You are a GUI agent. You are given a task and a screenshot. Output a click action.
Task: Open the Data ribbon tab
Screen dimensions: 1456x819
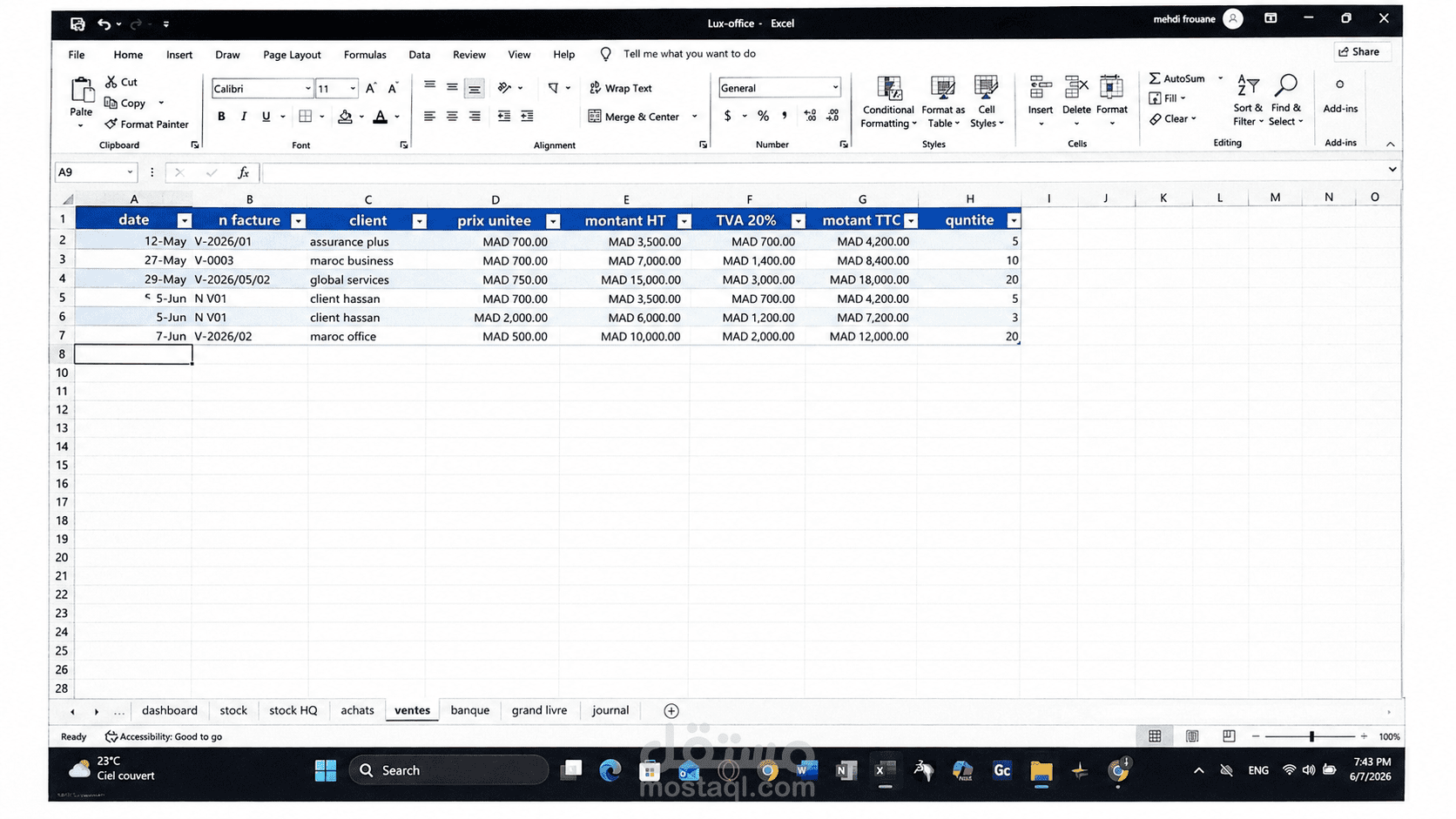click(420, 55)
